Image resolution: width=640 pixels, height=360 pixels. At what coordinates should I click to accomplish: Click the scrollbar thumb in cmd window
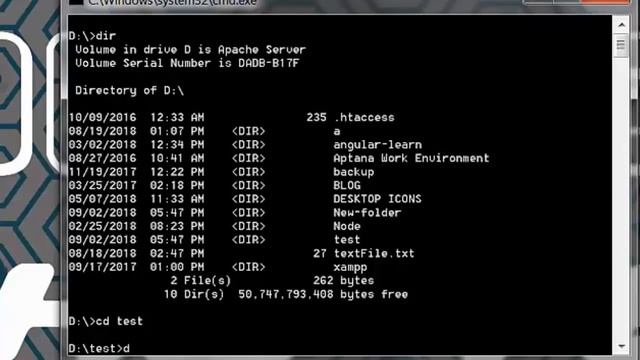621,45
